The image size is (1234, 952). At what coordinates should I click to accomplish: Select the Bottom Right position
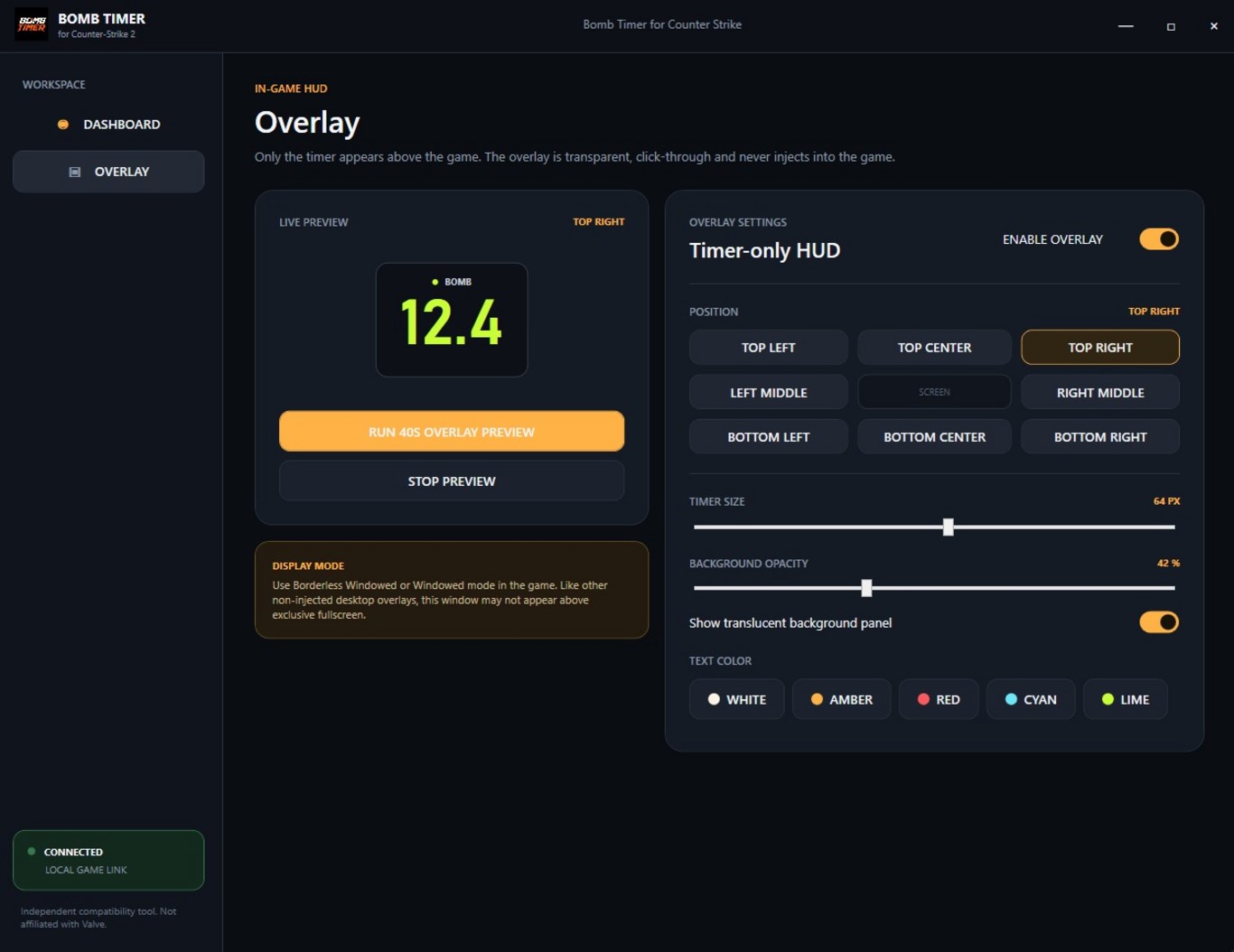click(1100, 437)
